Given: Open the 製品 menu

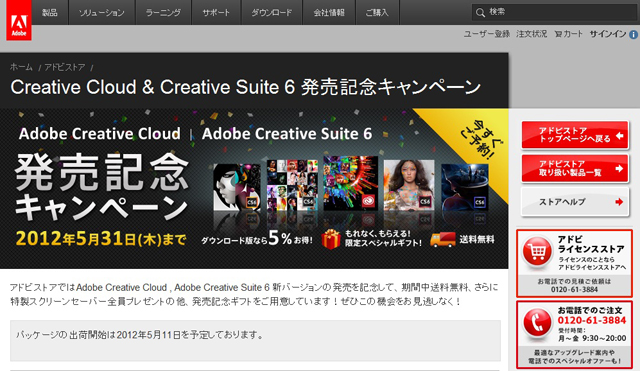Looking at the screenshot, I should 50,13.
